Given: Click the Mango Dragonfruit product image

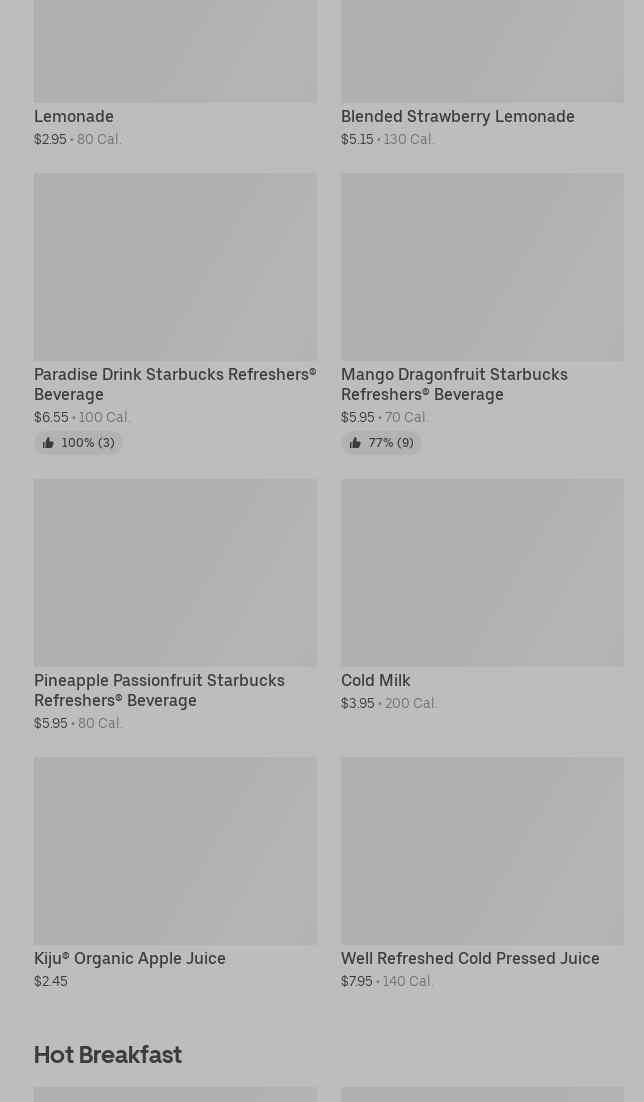Looking at the screenshot, I should (x=482, y=267).
